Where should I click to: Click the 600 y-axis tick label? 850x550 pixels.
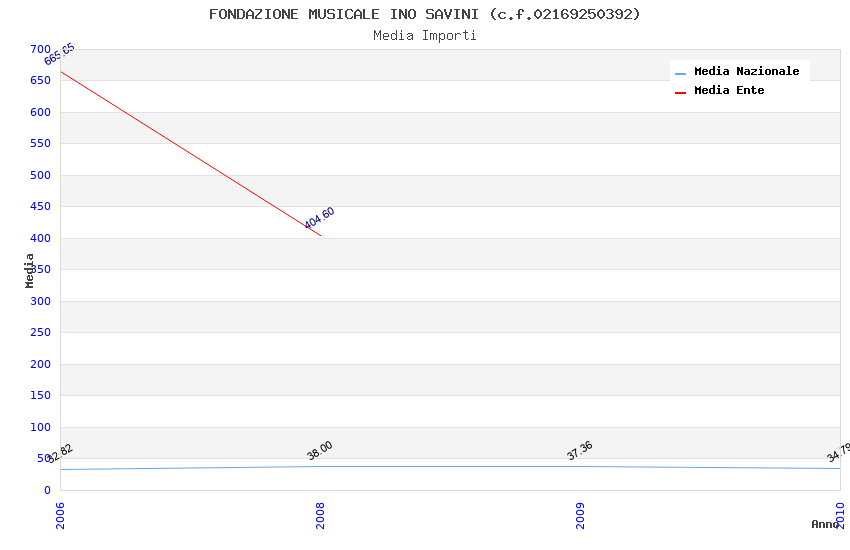click(41, 112)
